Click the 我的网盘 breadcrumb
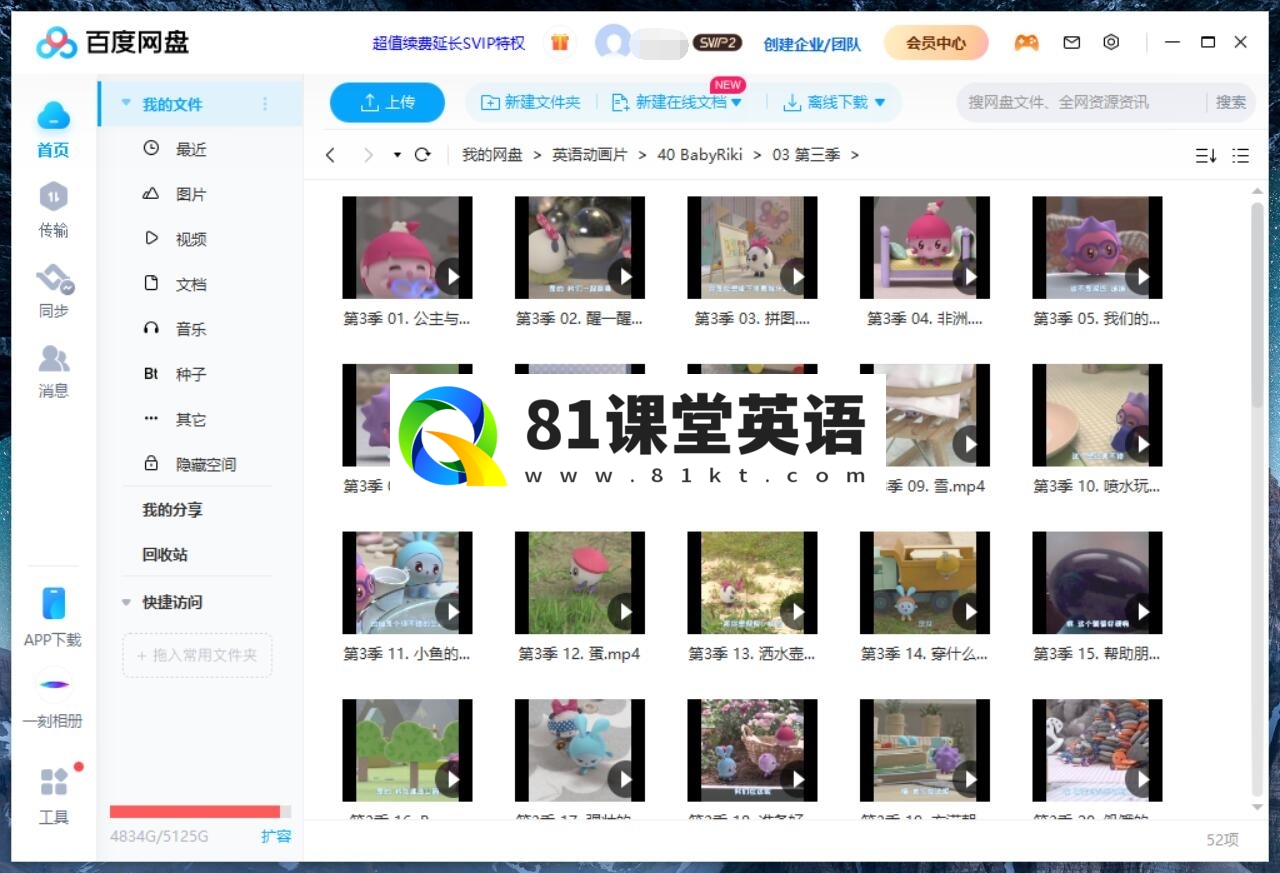The image size is (1280, 873). pyautogui.click(x=492, y=155)
